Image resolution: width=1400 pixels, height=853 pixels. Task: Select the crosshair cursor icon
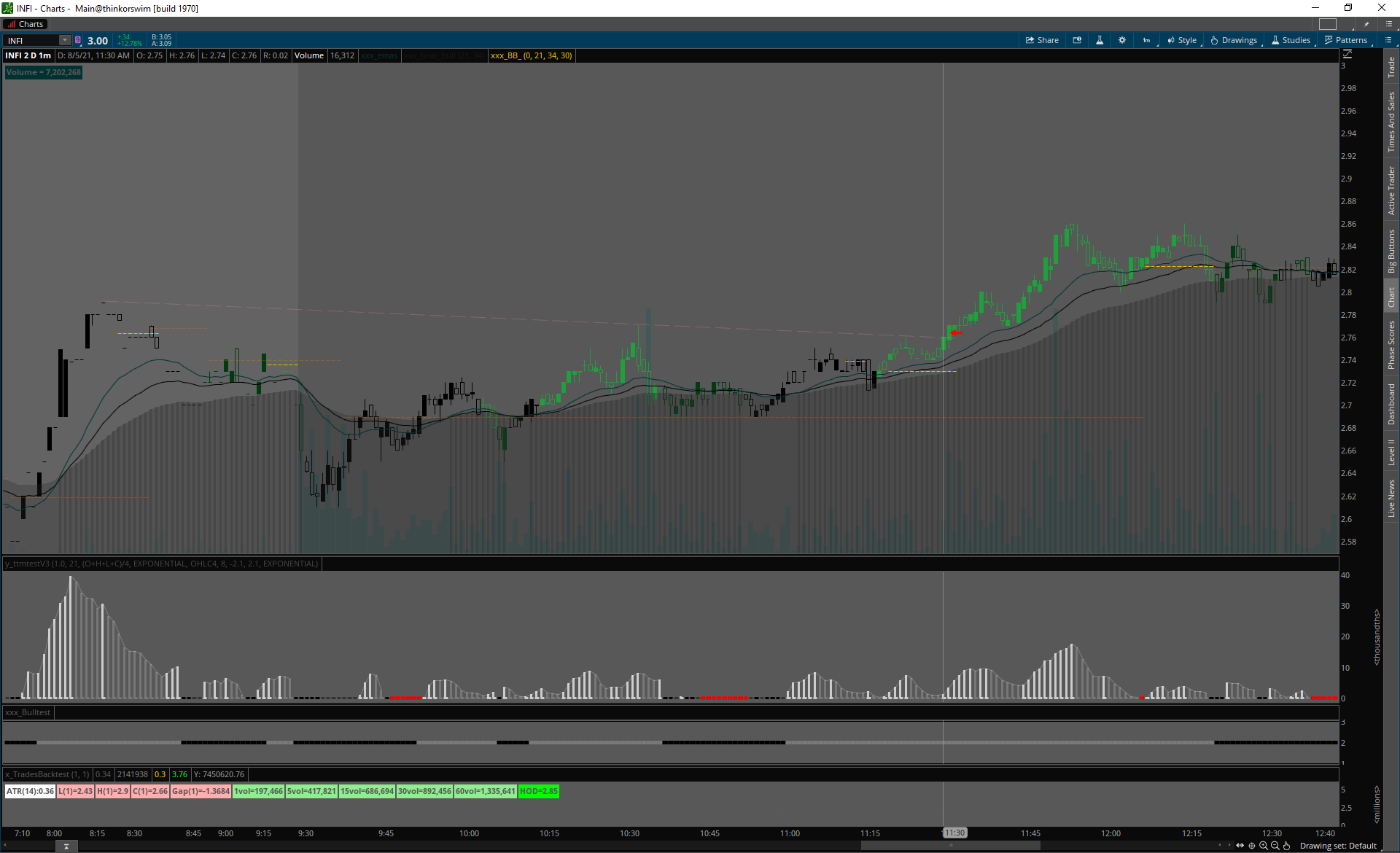(x=1252, y=846)
